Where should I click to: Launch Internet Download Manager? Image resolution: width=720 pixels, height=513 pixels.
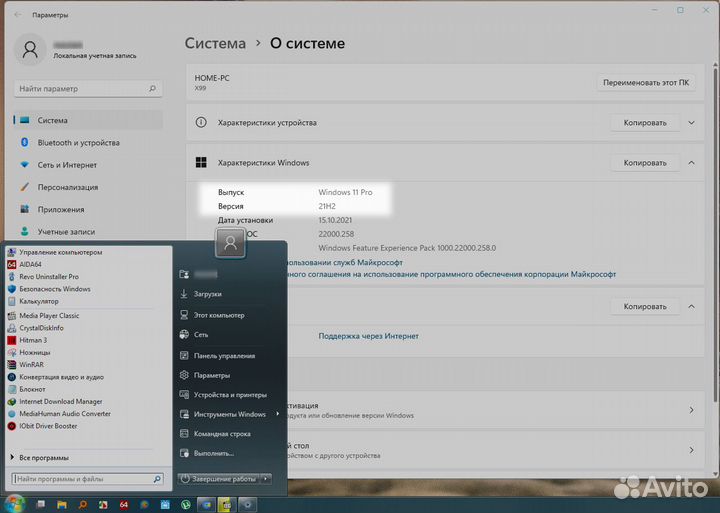point(55,401)
